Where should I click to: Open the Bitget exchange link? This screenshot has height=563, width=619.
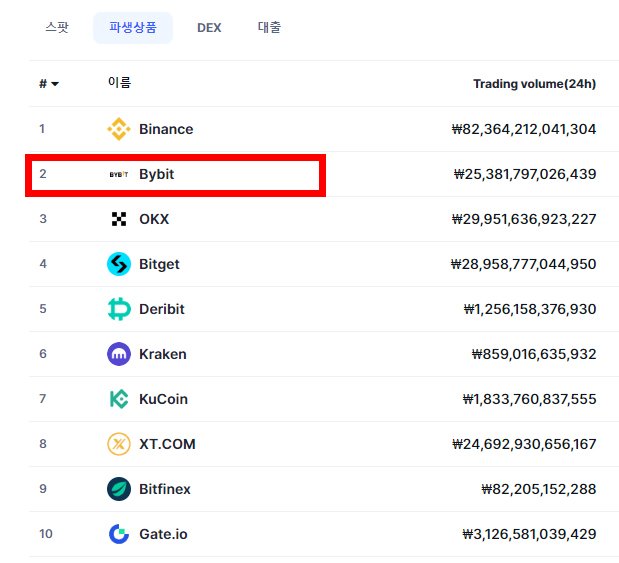coord(159,264)
